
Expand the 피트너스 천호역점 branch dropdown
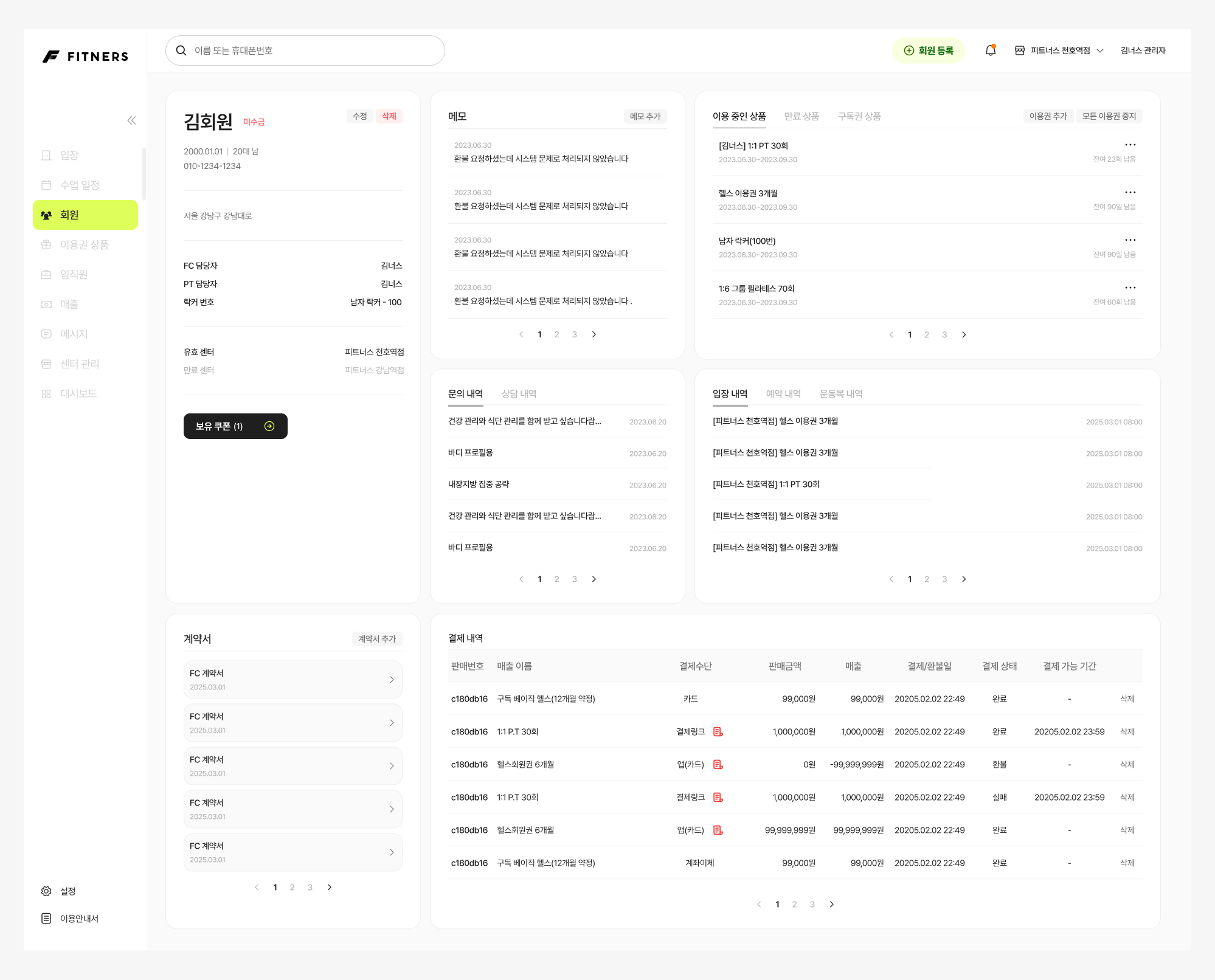click(1099, 50)
